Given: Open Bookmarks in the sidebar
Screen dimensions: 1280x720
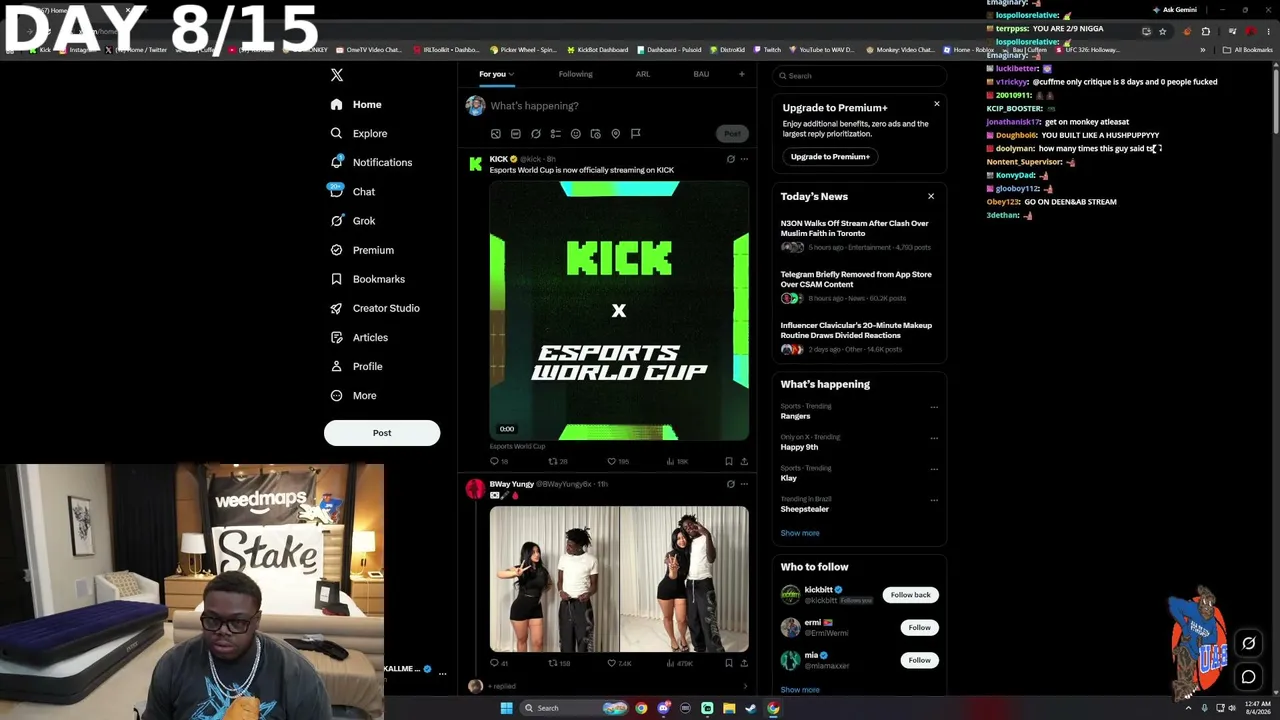Looking at the screenshot, I should pyautogui.click(x=367, y=279).
